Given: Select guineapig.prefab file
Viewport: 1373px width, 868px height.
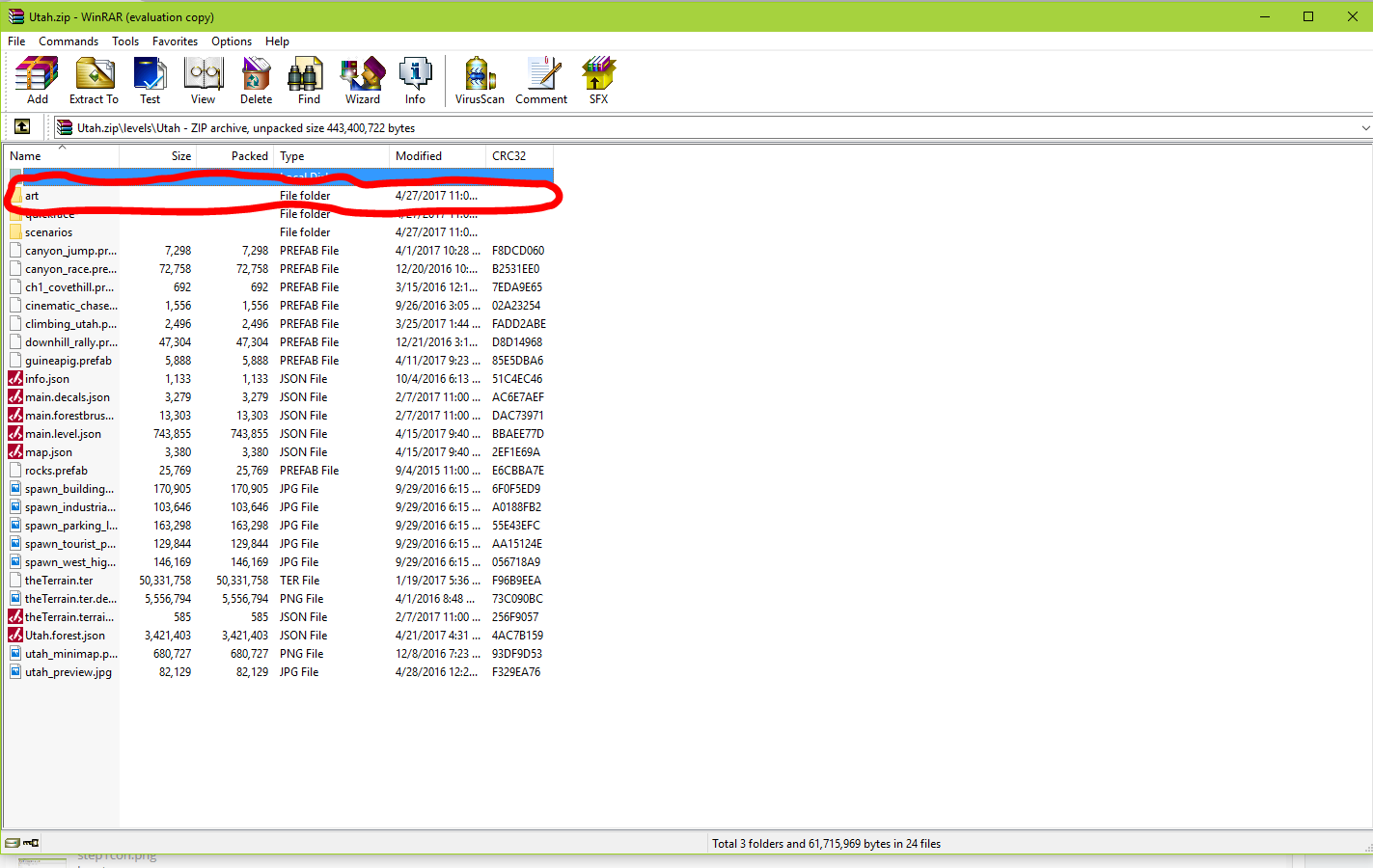Looking at the screenshot, I should (280, 361).
